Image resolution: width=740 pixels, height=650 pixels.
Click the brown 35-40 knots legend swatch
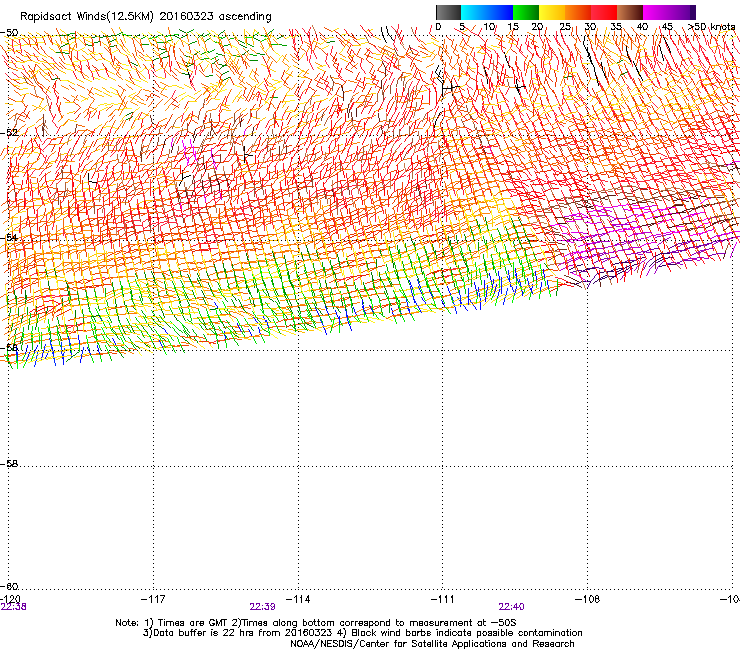click(x=630, y=12)
